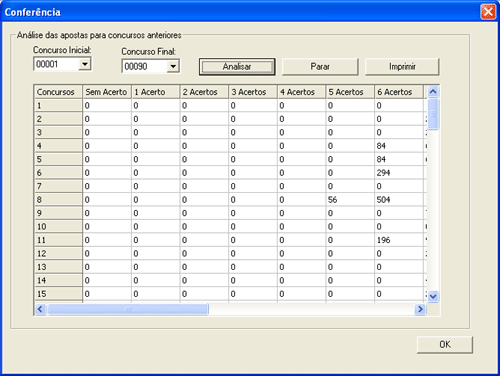Select row header for concurso 2
500x376 pixels.
click(59, 119)
